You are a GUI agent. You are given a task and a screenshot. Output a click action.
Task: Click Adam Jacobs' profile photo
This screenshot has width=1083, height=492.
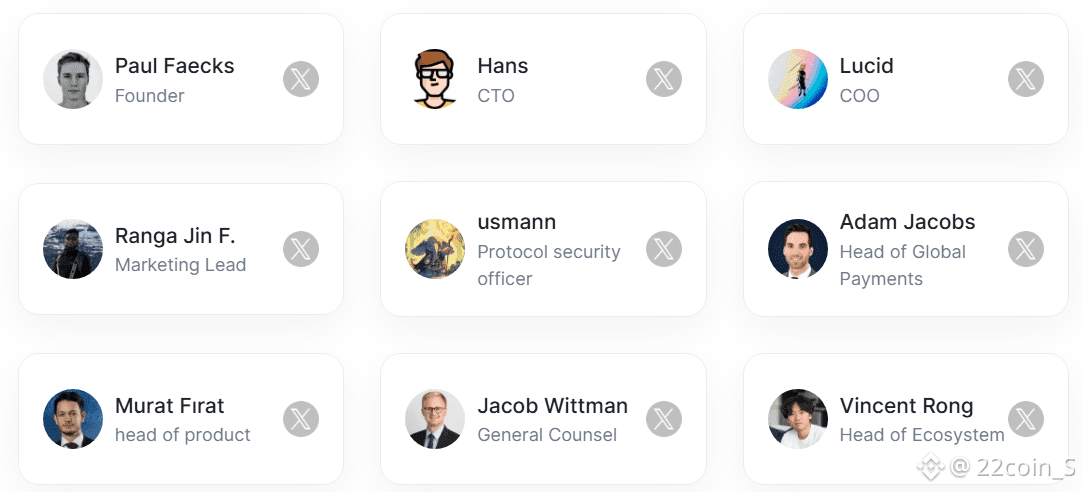797,249
